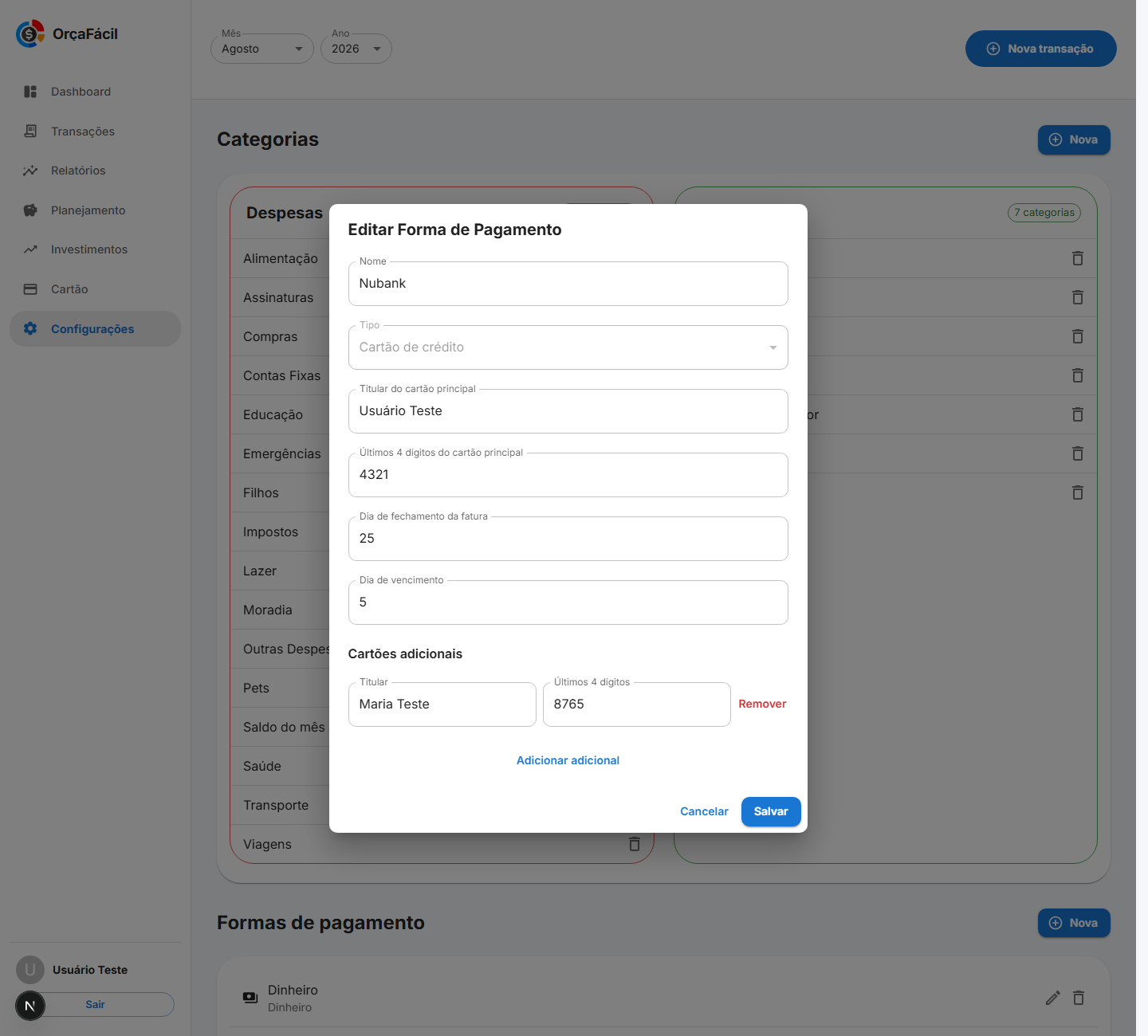Select the Filhos category row
The image size is (1148, 1036).
[x=280, y=492]
